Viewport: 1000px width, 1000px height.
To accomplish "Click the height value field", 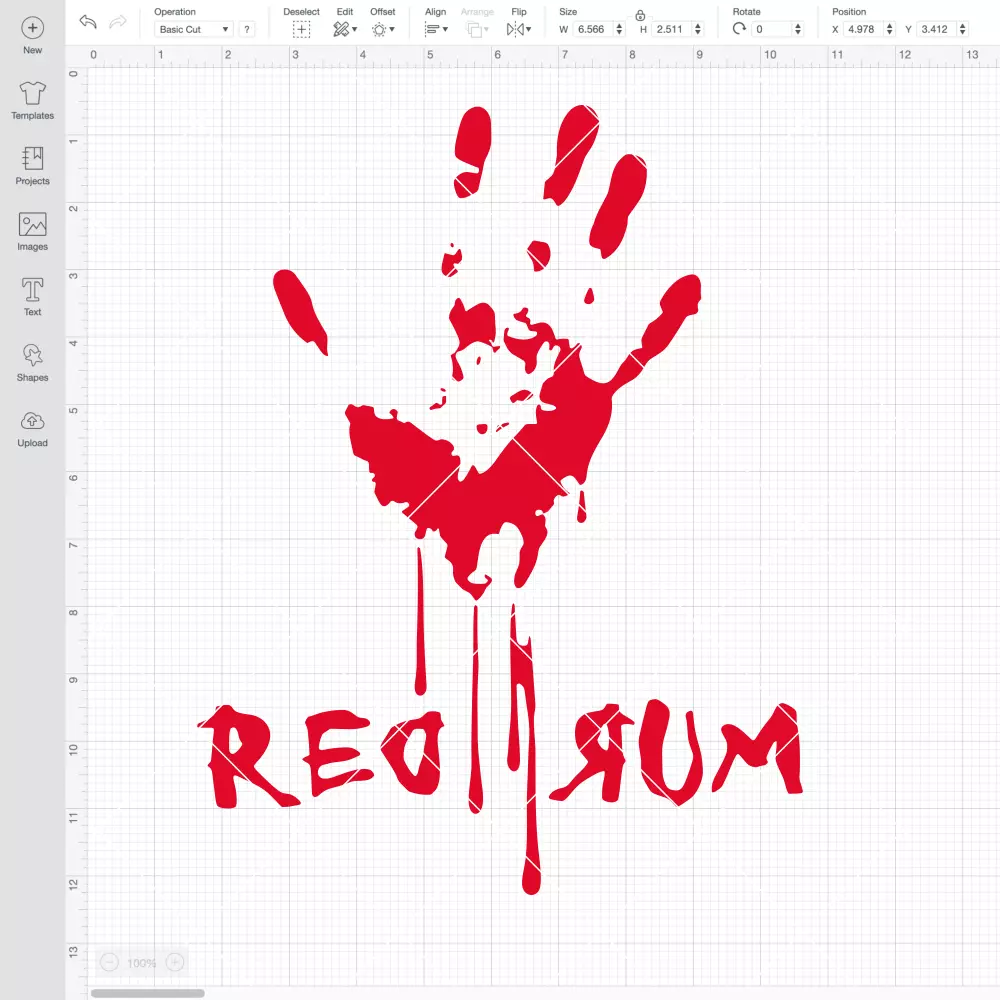I will tap(671, 29).
